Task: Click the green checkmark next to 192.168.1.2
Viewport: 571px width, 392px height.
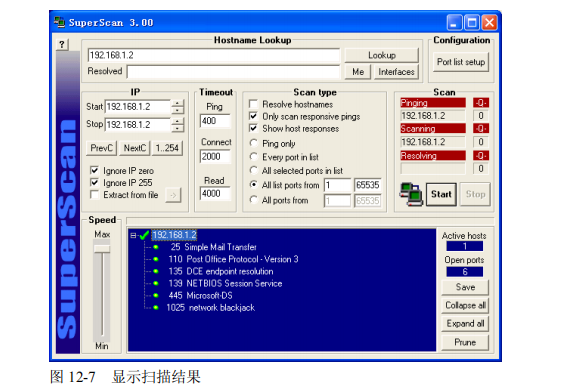Action: (x=144, y=235)
